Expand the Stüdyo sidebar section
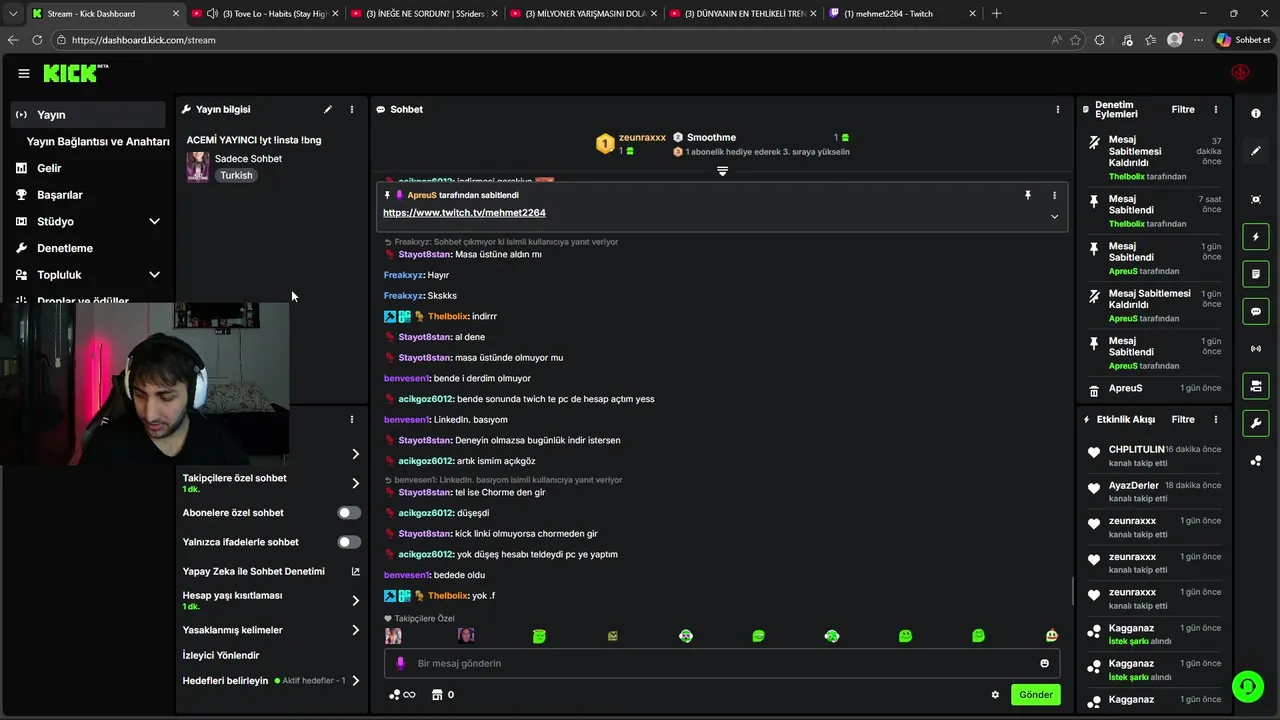This screenshot has width=1280, height=720. point(154,221)
